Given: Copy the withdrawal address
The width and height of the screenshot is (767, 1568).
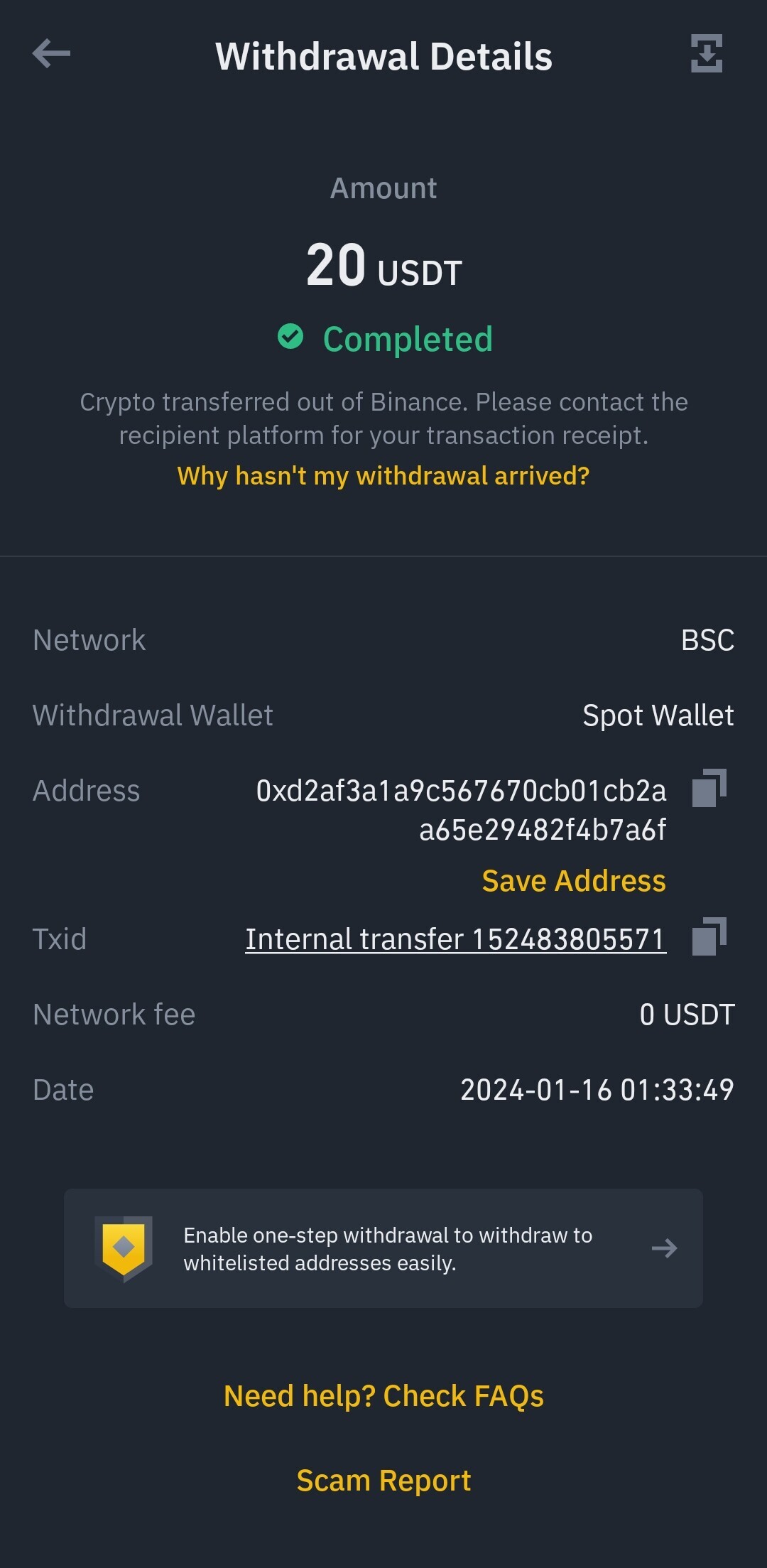Looking at the screenshot, I should coord(709,788).
